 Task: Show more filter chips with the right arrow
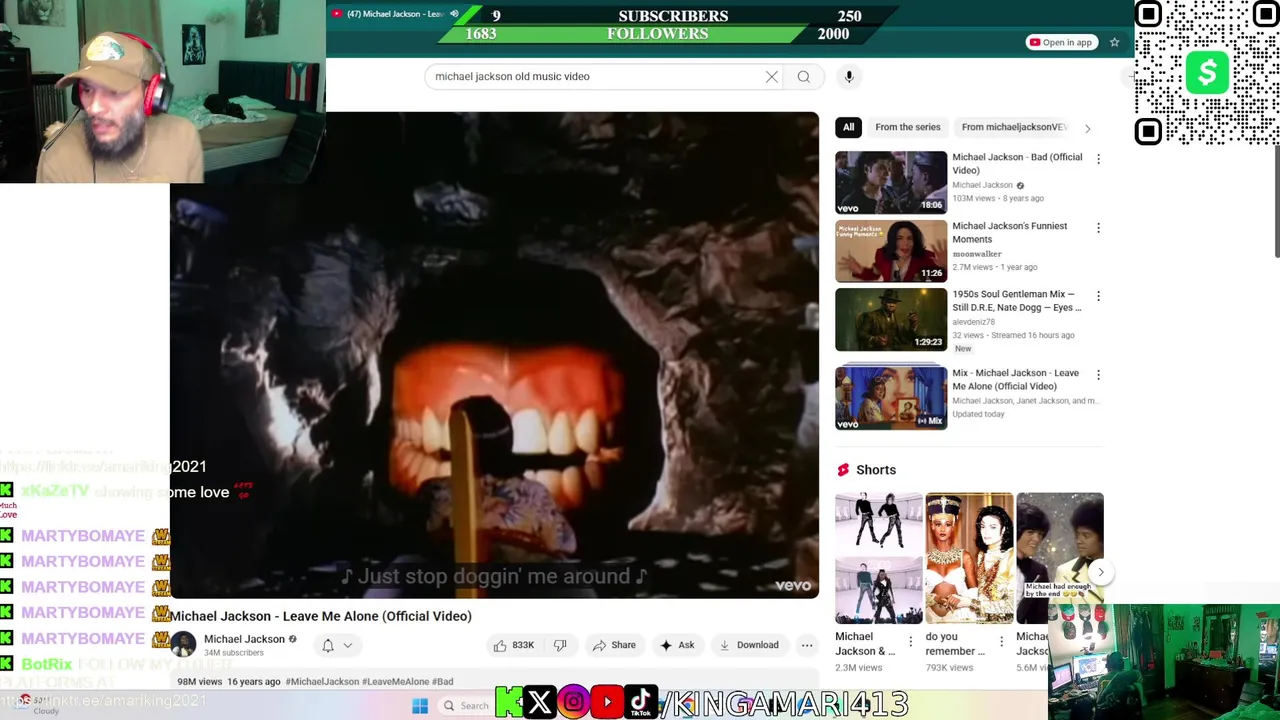click(x=1087, y=128)
